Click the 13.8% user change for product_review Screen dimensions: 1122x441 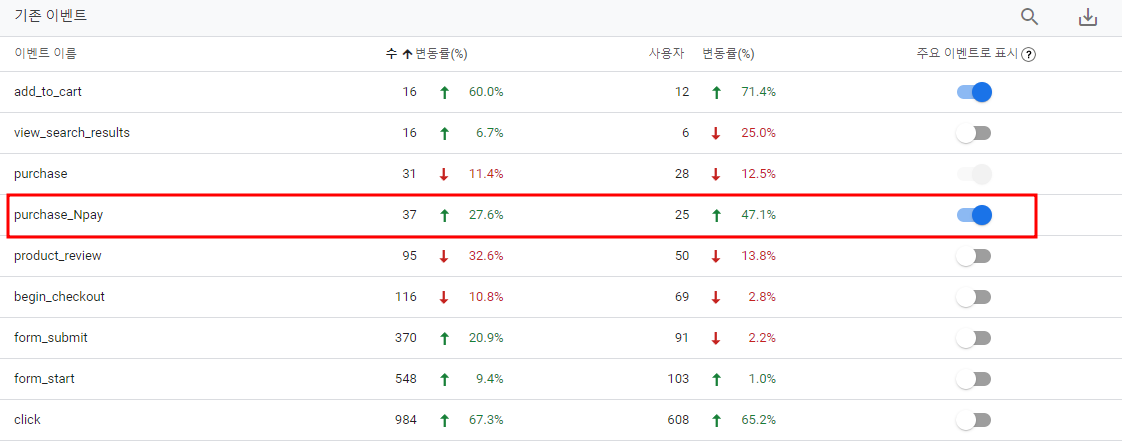tap(759, 256)
